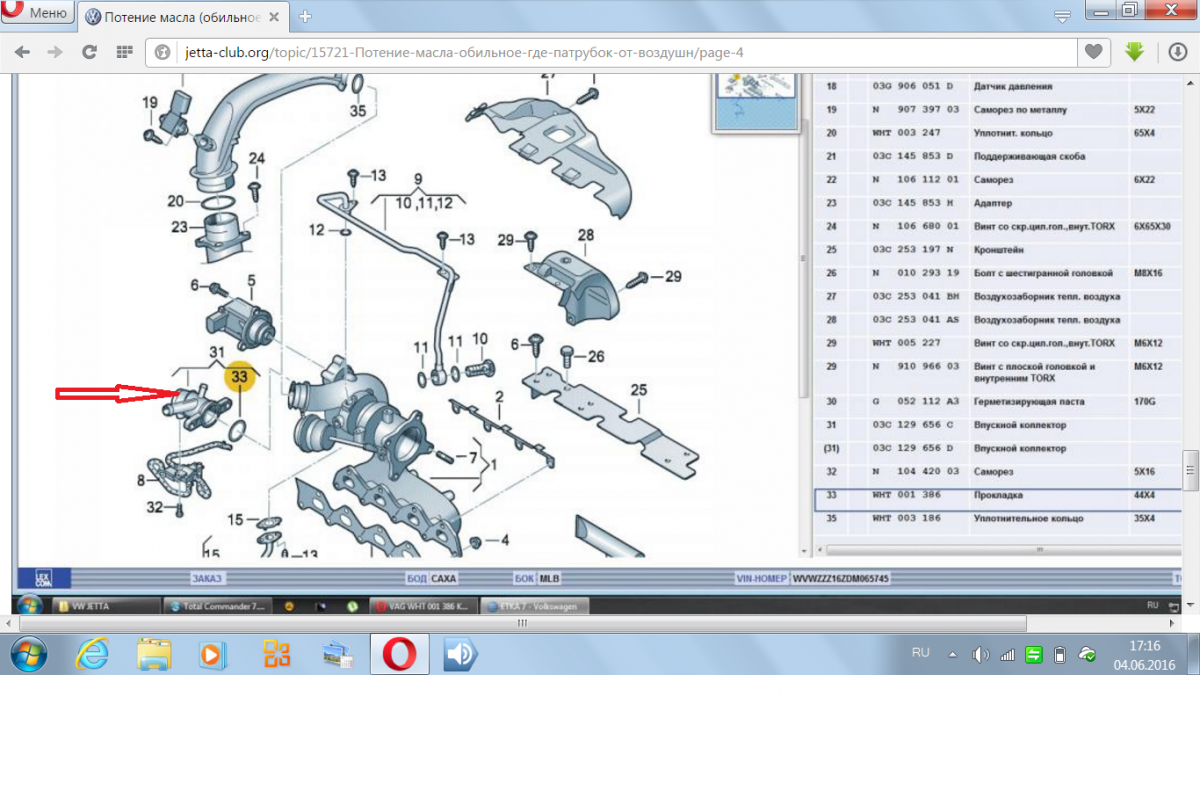
Task: Reload the current page
Action: tap(90, 52)
